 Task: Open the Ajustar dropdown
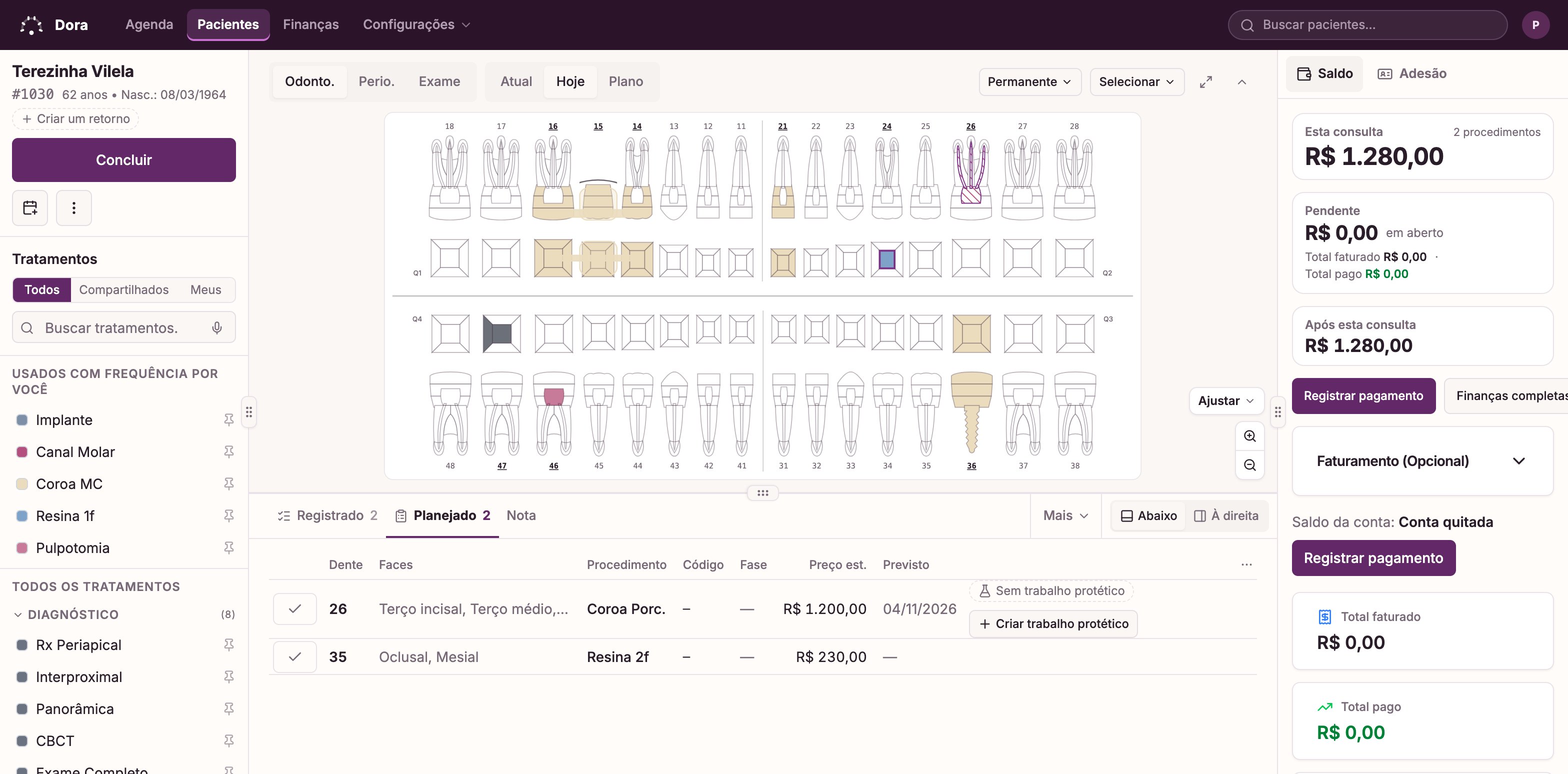point(1226,401)
